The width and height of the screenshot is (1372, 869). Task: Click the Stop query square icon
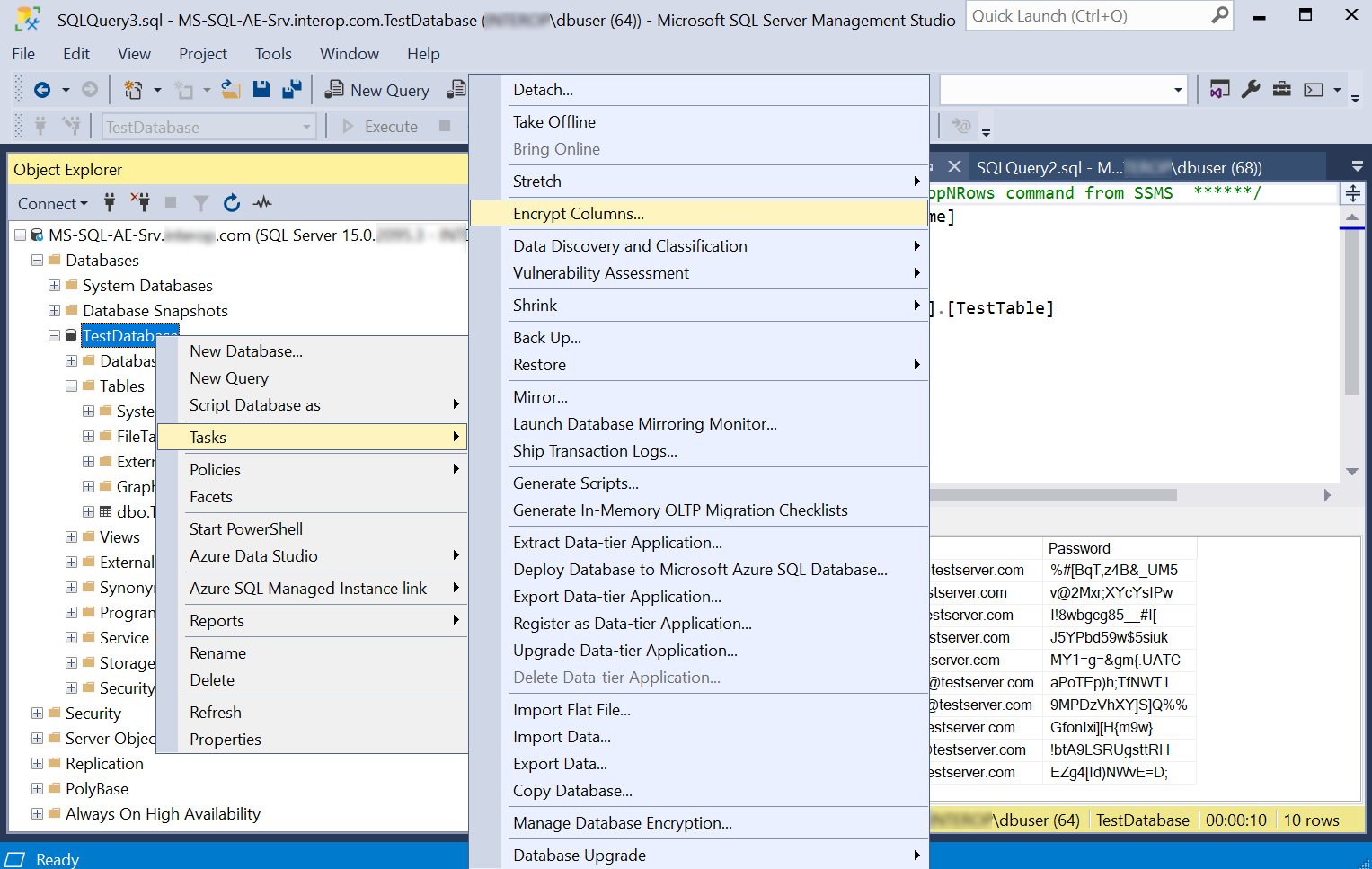(445, 126)
